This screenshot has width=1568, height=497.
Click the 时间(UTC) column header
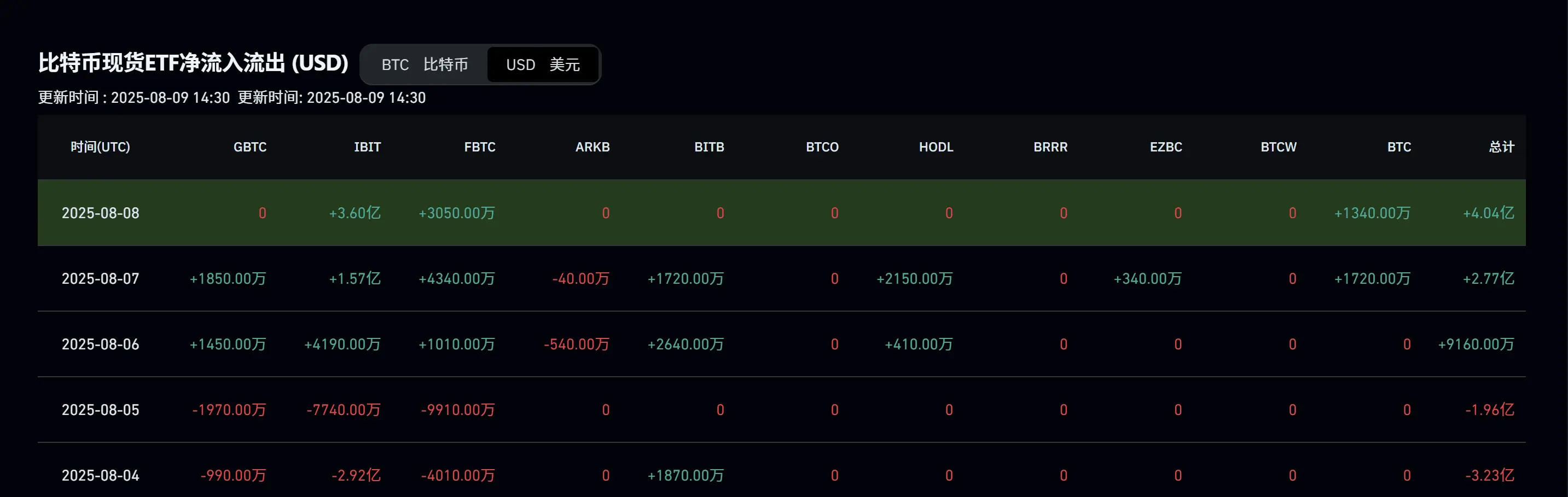tap(101, 147)
